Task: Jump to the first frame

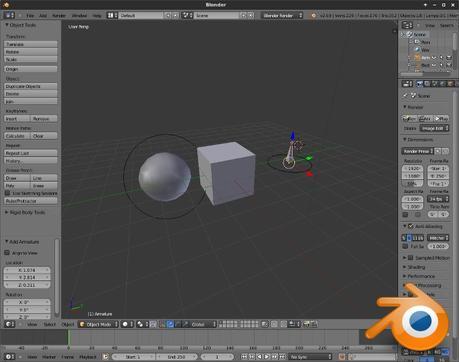Action: coord(244,357)
